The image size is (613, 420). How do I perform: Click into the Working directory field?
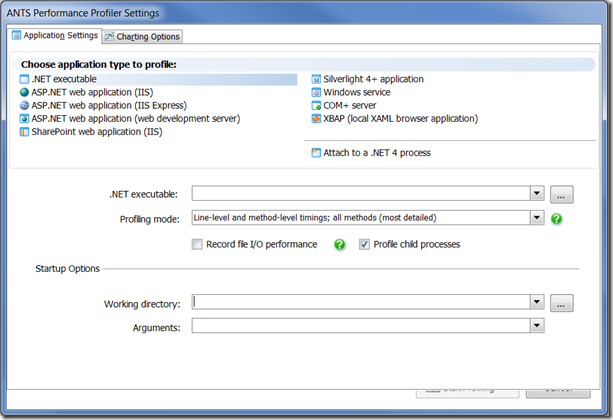pos(361,302)
